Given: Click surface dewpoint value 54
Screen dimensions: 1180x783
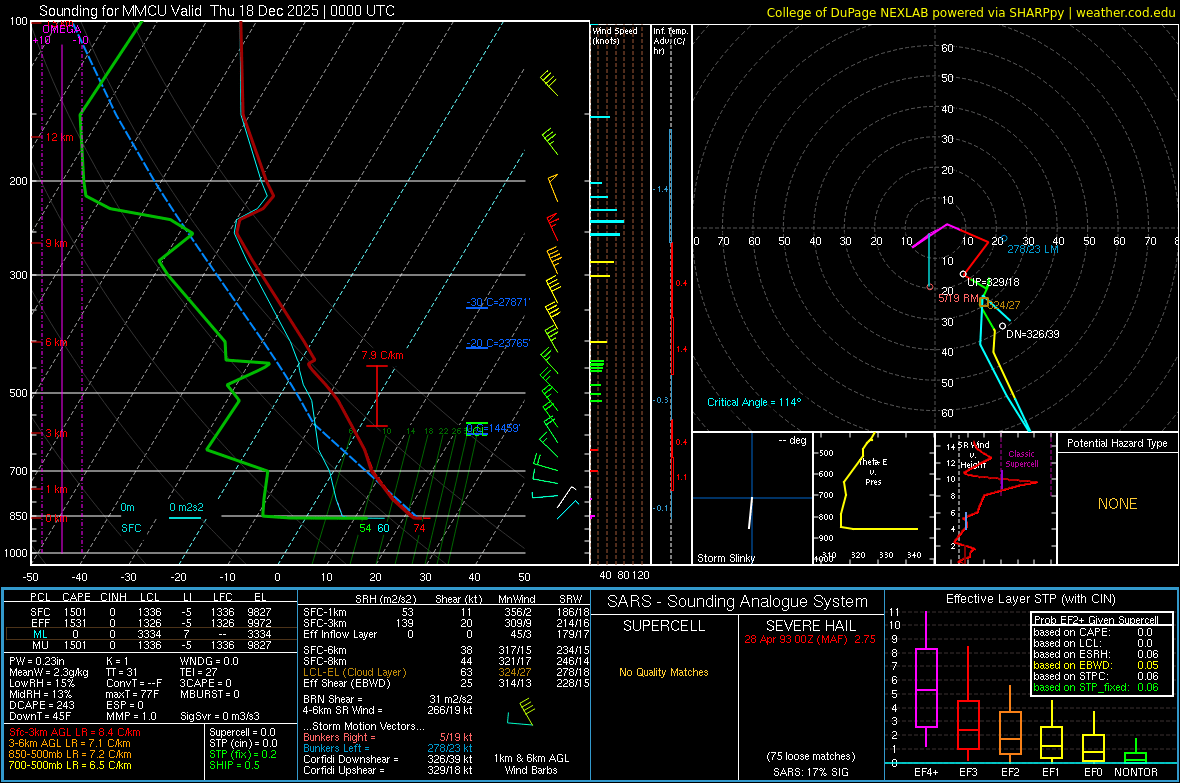Looking at the screenshot, I should pyautogui.click(x=366, y=528).
